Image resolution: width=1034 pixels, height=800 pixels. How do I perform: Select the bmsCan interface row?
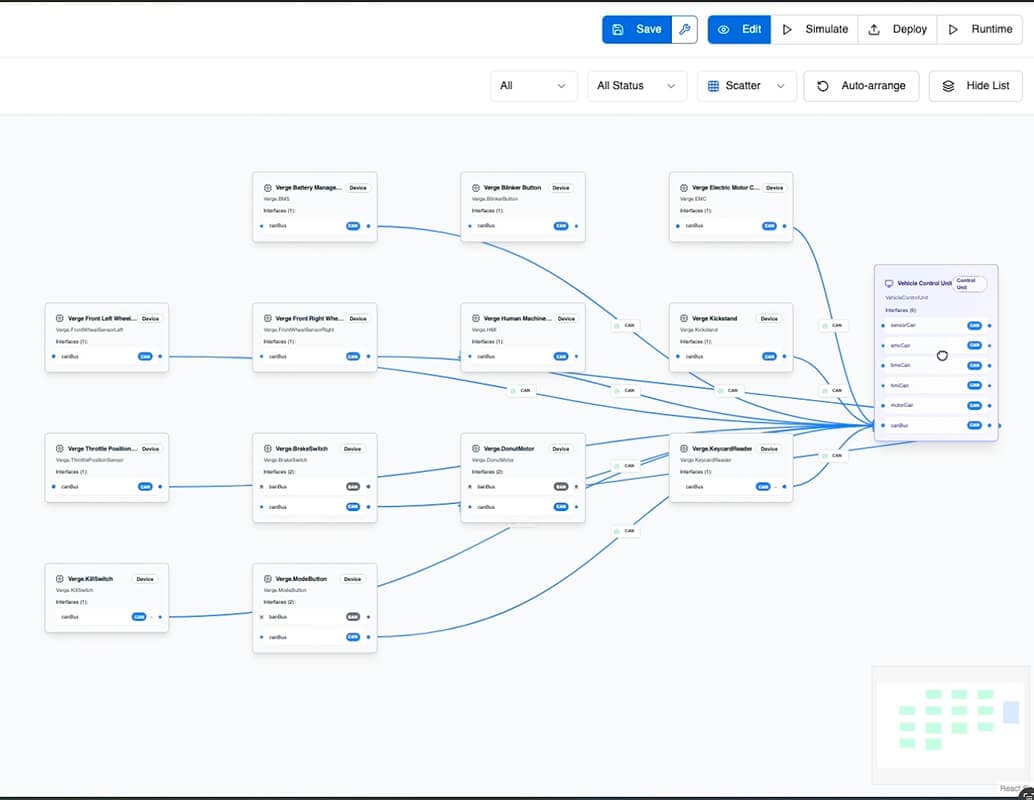click(x=936, y=365)
